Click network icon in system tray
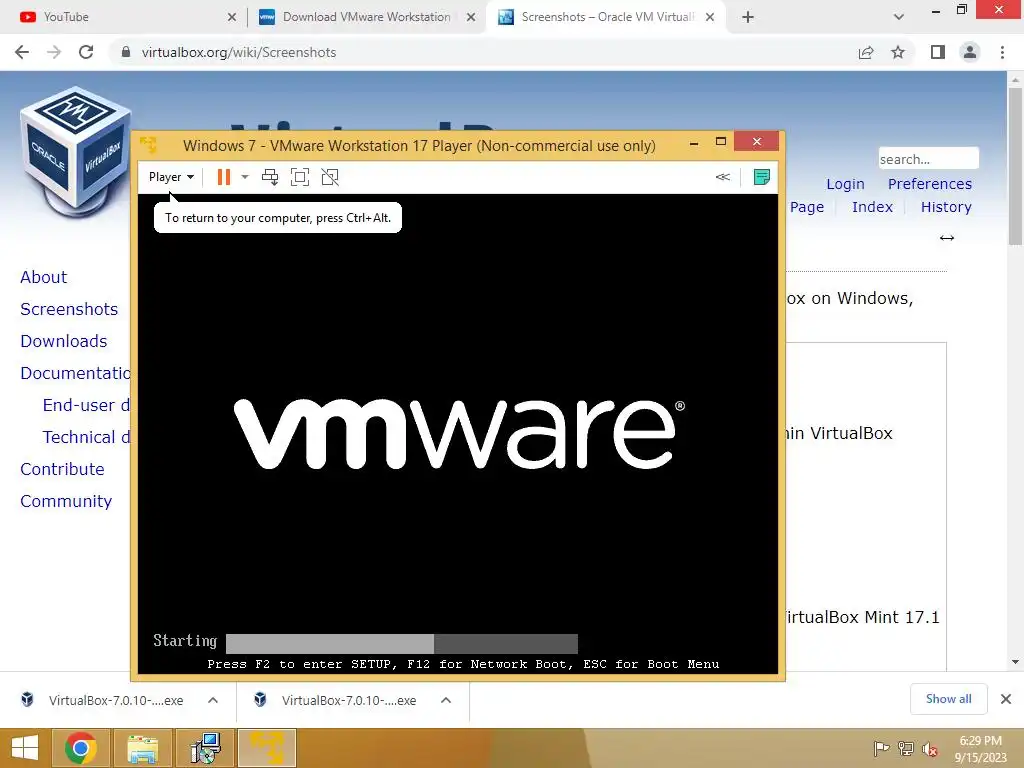This screenshot has width=1024, height=768. [906, 748]
